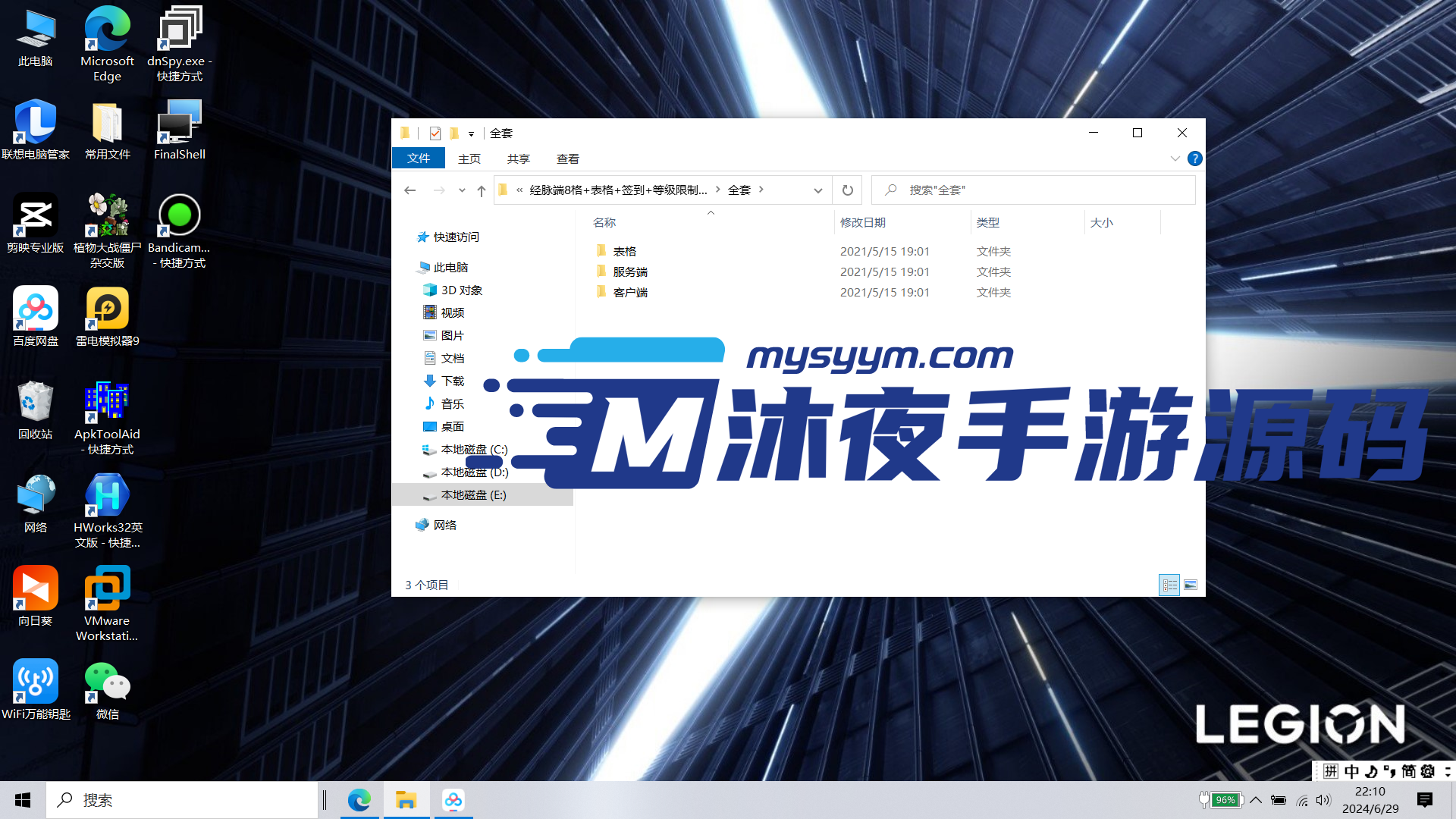Open 百度网盘 from the taskbar
The image size is (1456, 819).
[x=453, y=799]
